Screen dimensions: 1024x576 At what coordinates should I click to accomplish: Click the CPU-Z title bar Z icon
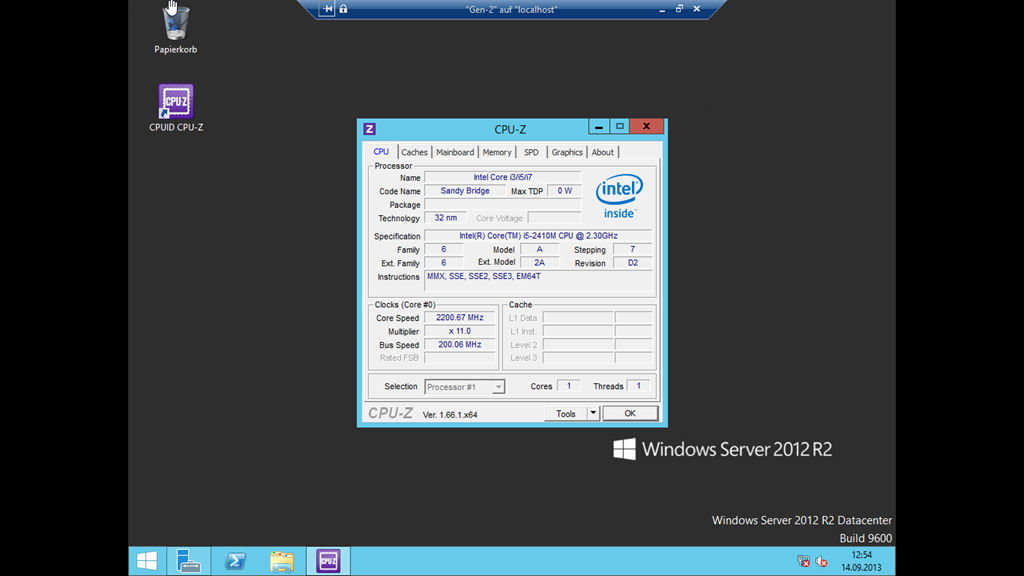pyautogui.click(x=370, y=129)
